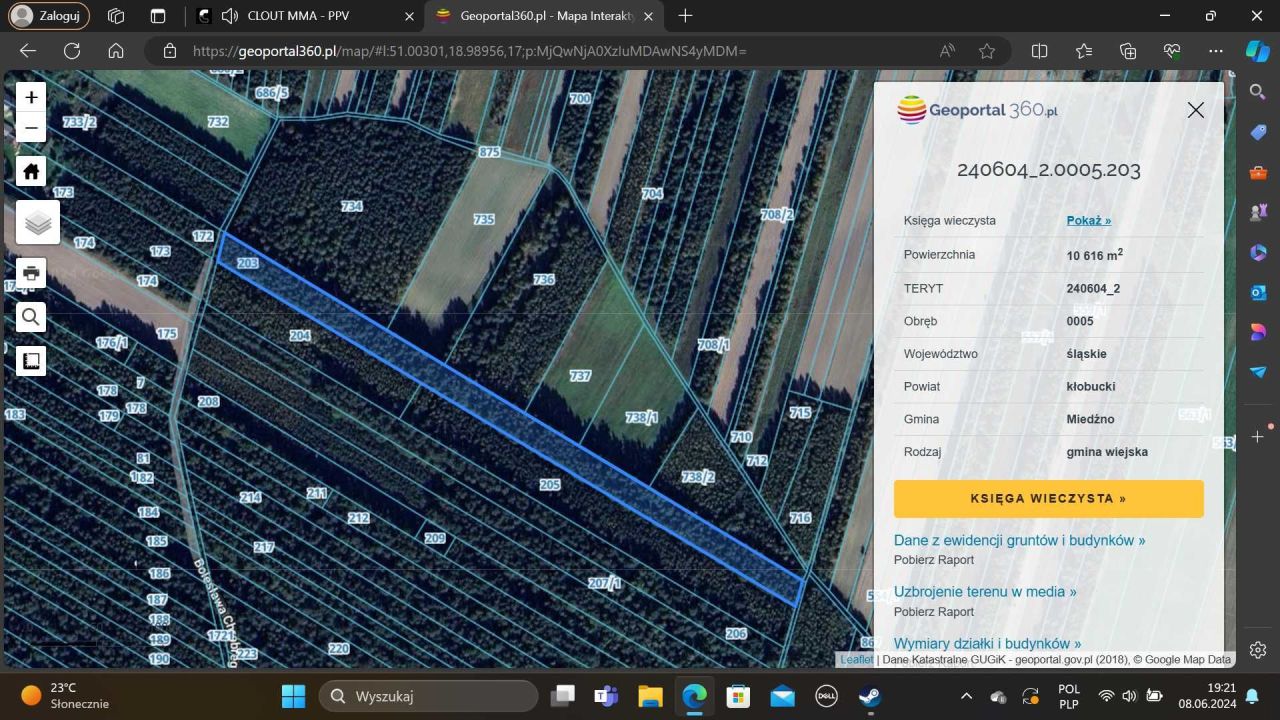Select the measurement ruler tool
The width and height of the screenshot is (1280, 720).
click(31, 361)
